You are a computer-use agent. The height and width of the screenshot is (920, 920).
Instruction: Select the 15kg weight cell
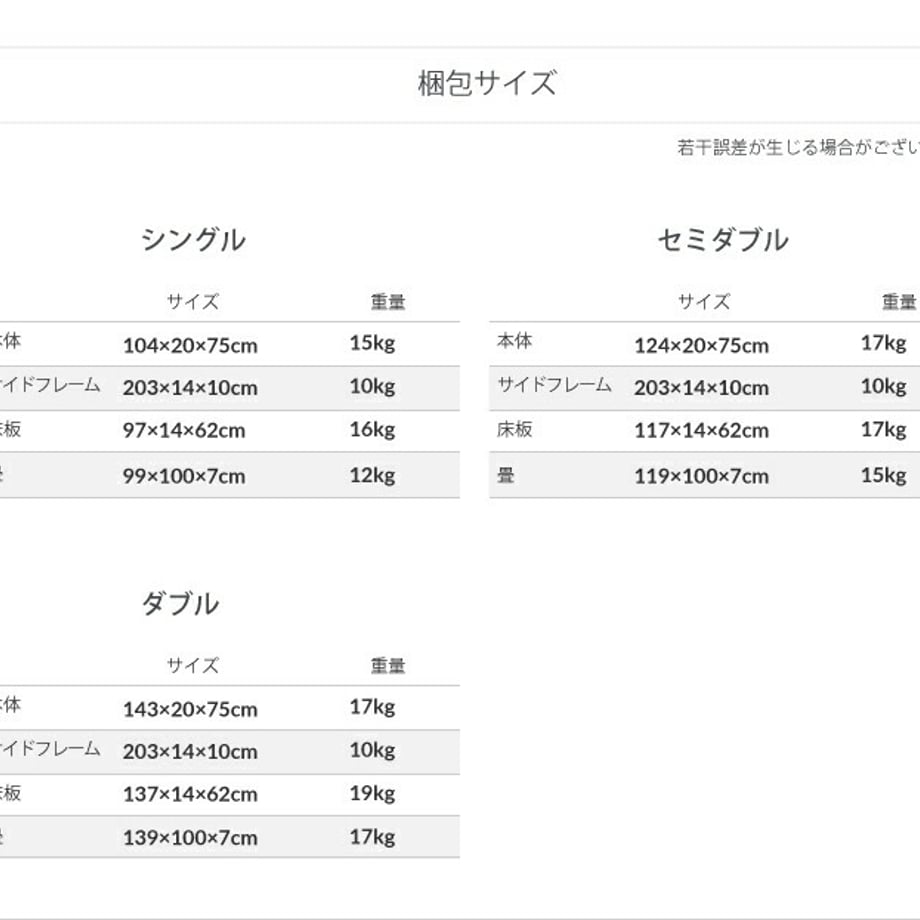click(373, 343)
